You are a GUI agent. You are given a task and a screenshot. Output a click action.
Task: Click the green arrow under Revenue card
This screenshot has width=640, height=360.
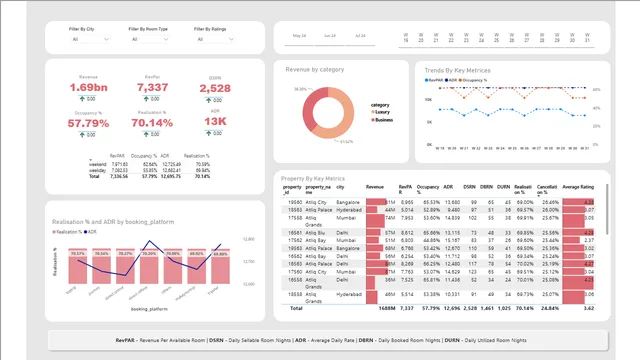click(x=82, y=99)
